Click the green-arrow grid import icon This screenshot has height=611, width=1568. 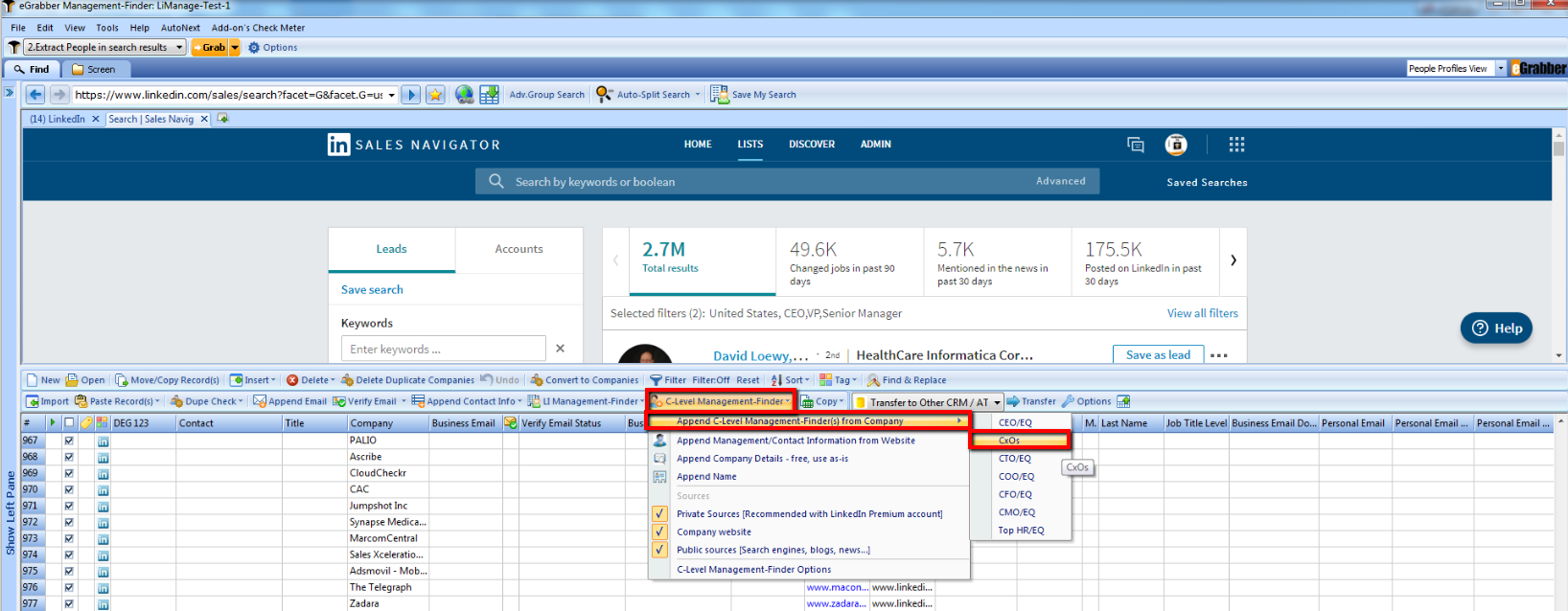[x=489, y=95]
